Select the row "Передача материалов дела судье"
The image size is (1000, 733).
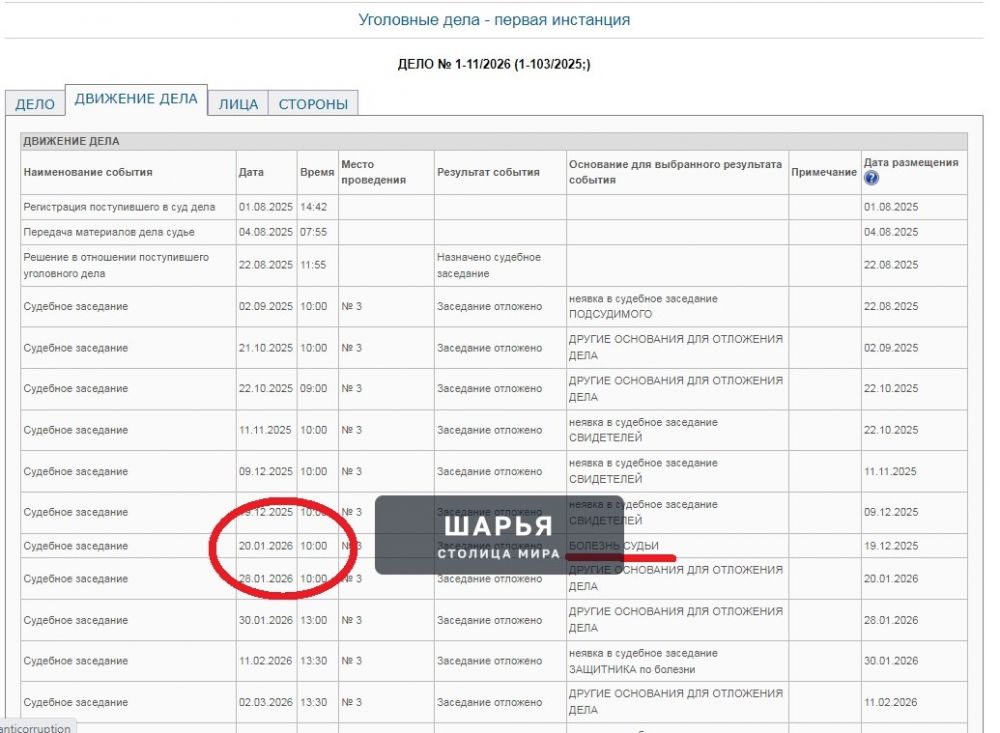[494, 233]
